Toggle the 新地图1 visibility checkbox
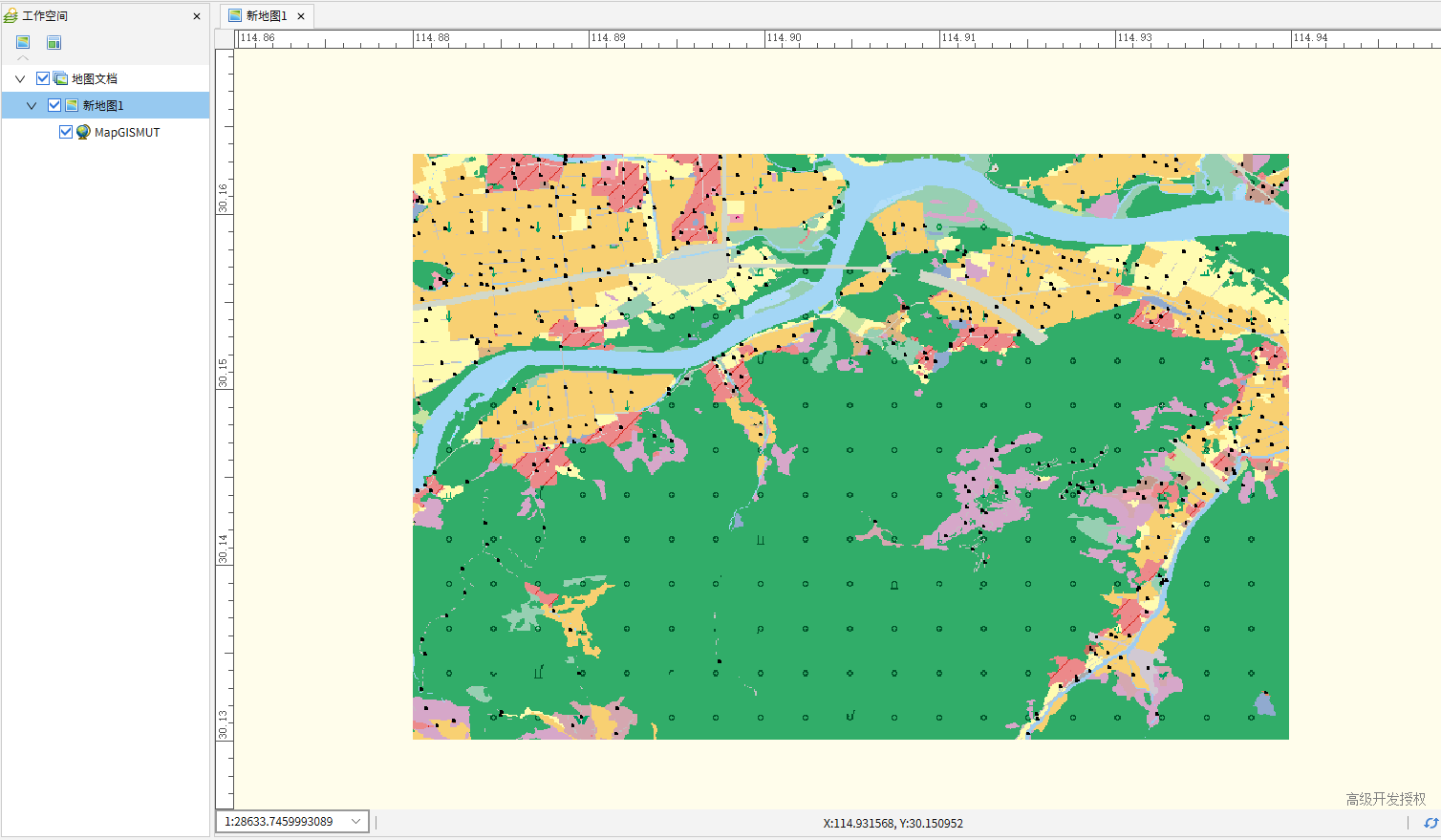This screenshot has width=1441, height=840. [x=54, y=105]
